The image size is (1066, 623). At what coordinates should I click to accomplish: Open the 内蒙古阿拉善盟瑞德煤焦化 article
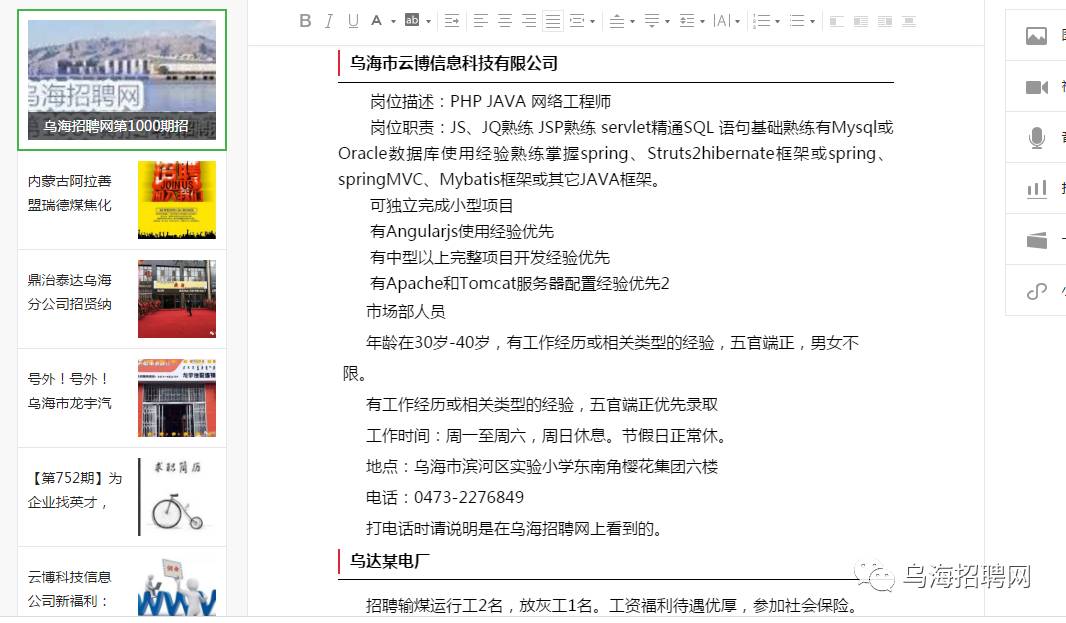click(69, 193)
